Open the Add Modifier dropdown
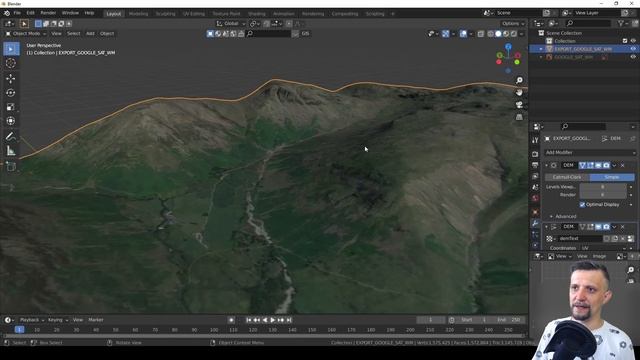640x360 pixels. 590,152
